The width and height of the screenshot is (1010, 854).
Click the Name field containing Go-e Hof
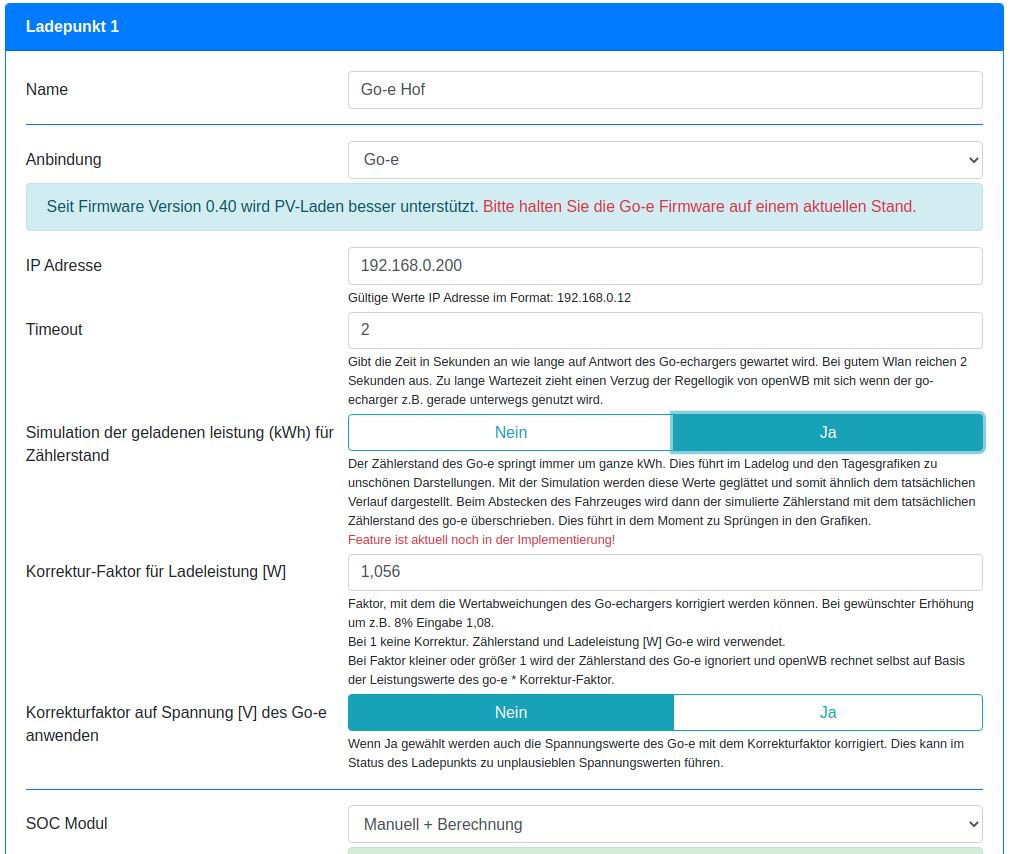click(x=665, y=90)
